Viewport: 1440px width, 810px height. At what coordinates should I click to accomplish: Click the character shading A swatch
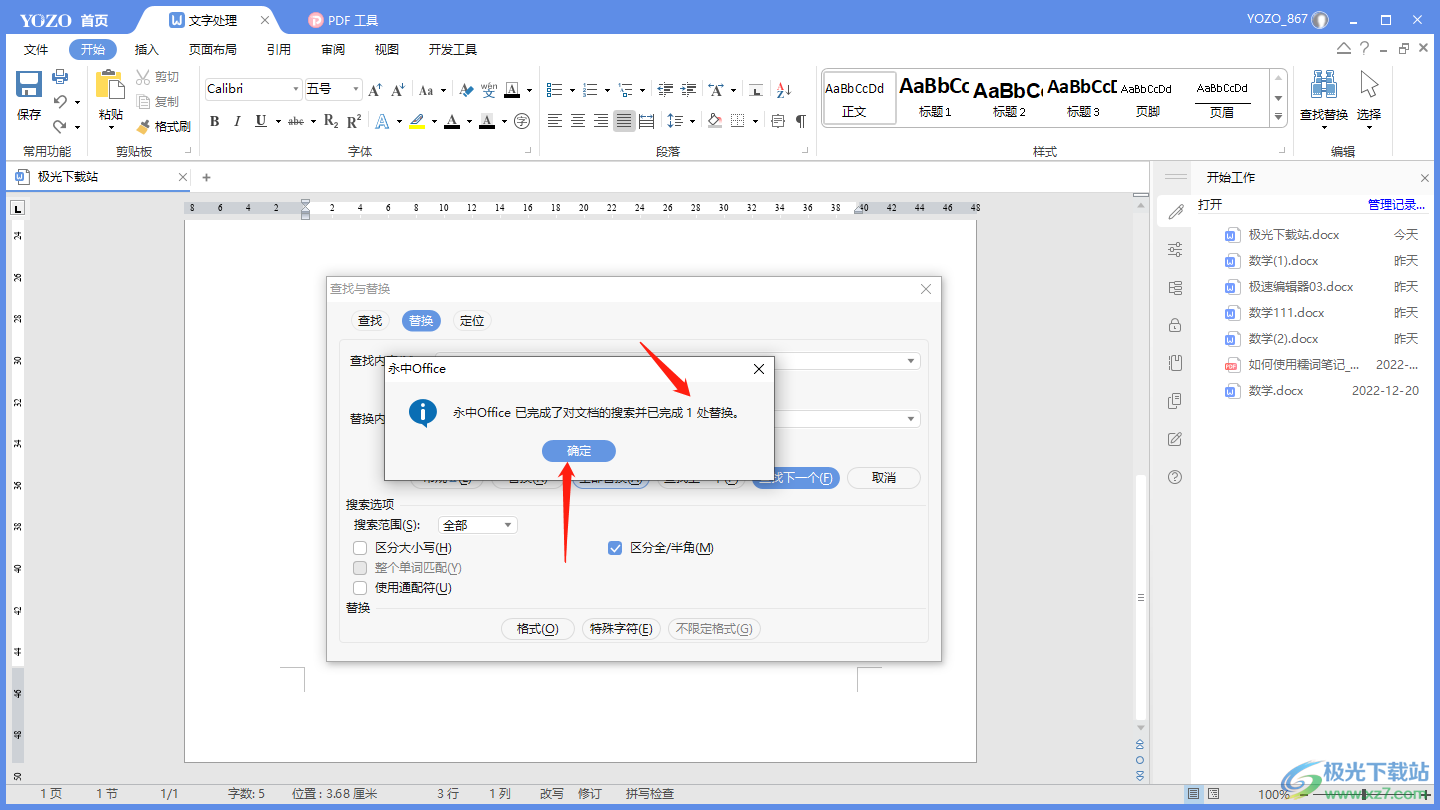[487, 121]
